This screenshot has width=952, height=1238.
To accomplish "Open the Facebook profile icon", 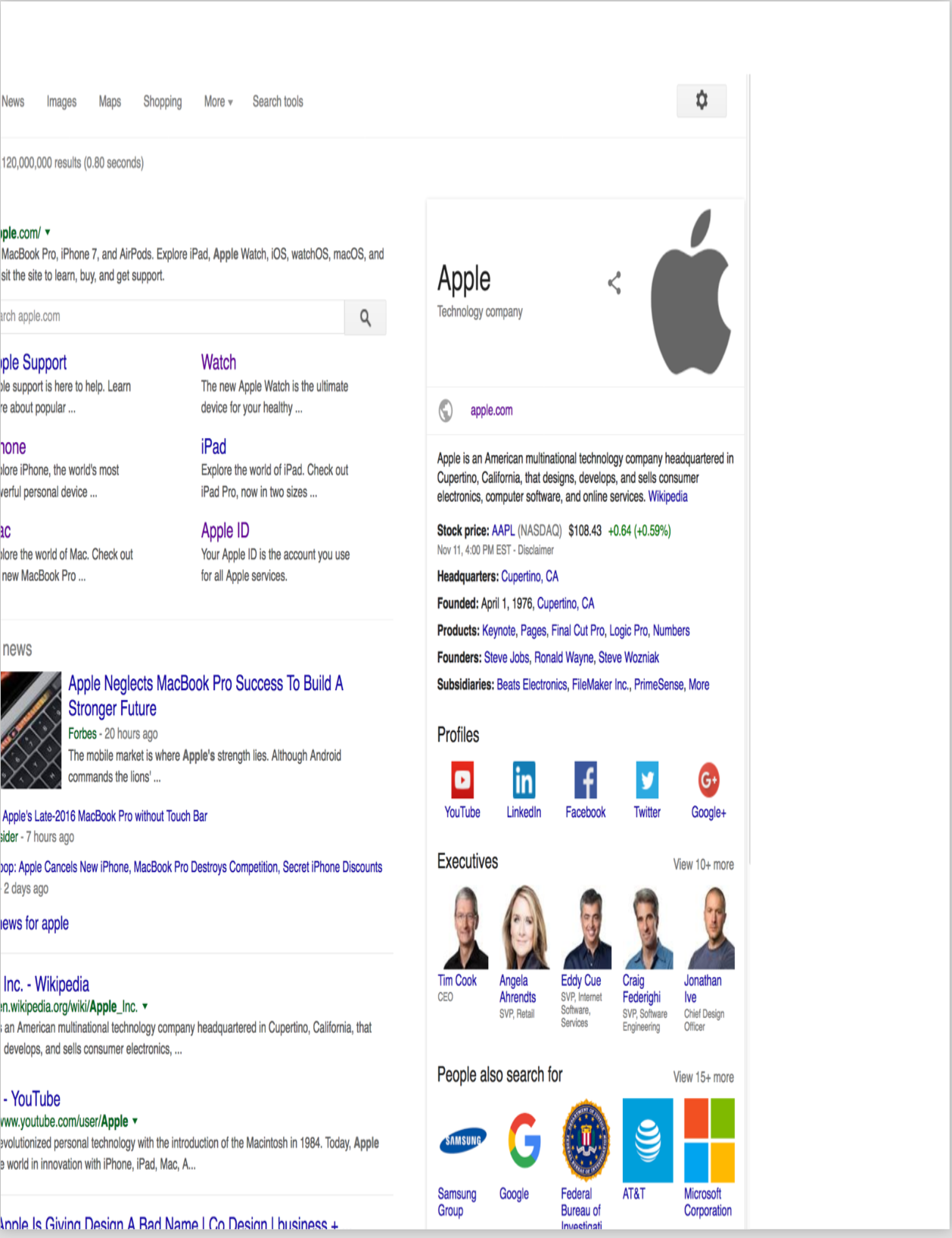I will click(585, 779).
